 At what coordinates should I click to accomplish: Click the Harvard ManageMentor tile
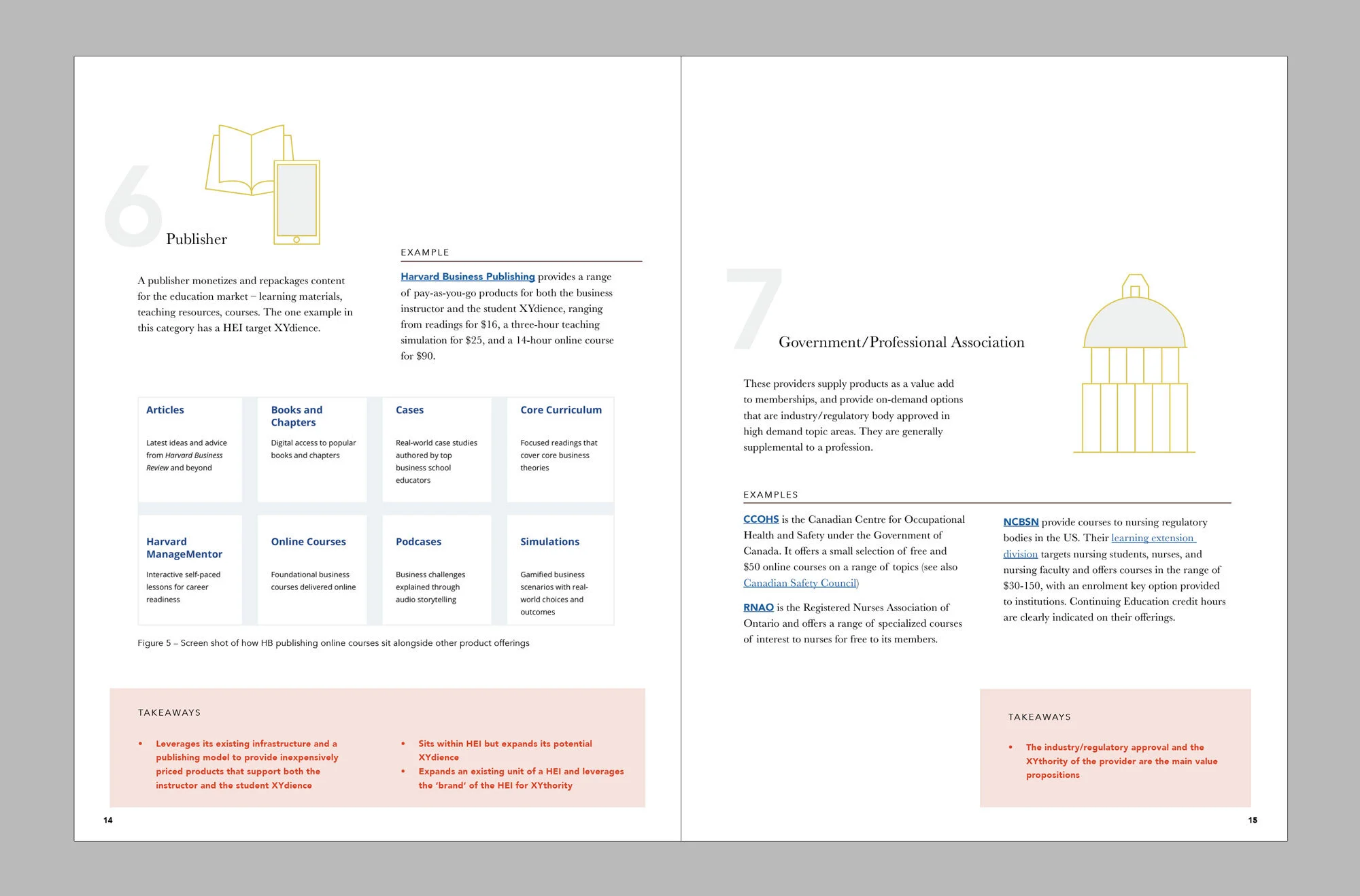(190, 571)
